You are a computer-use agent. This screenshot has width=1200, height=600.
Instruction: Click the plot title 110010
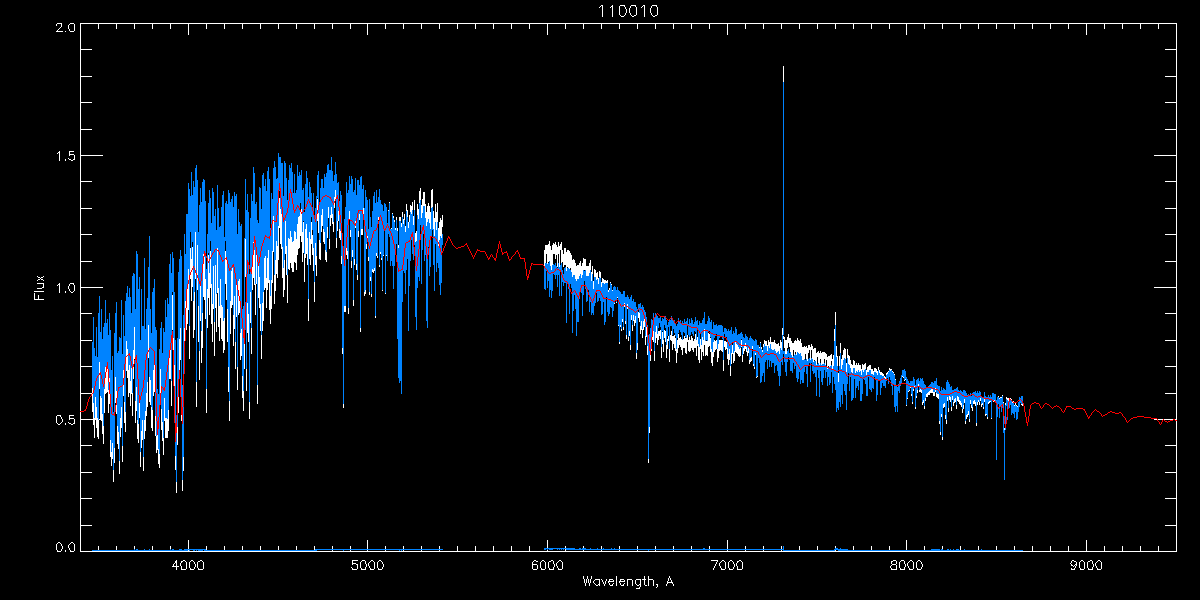pyautogui.click(x=629, y=11)
